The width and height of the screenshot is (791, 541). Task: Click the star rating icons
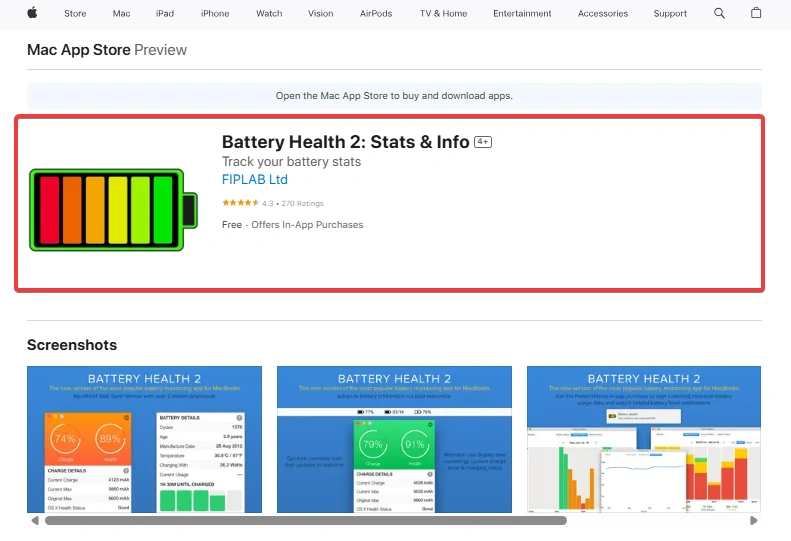[241, 203]
